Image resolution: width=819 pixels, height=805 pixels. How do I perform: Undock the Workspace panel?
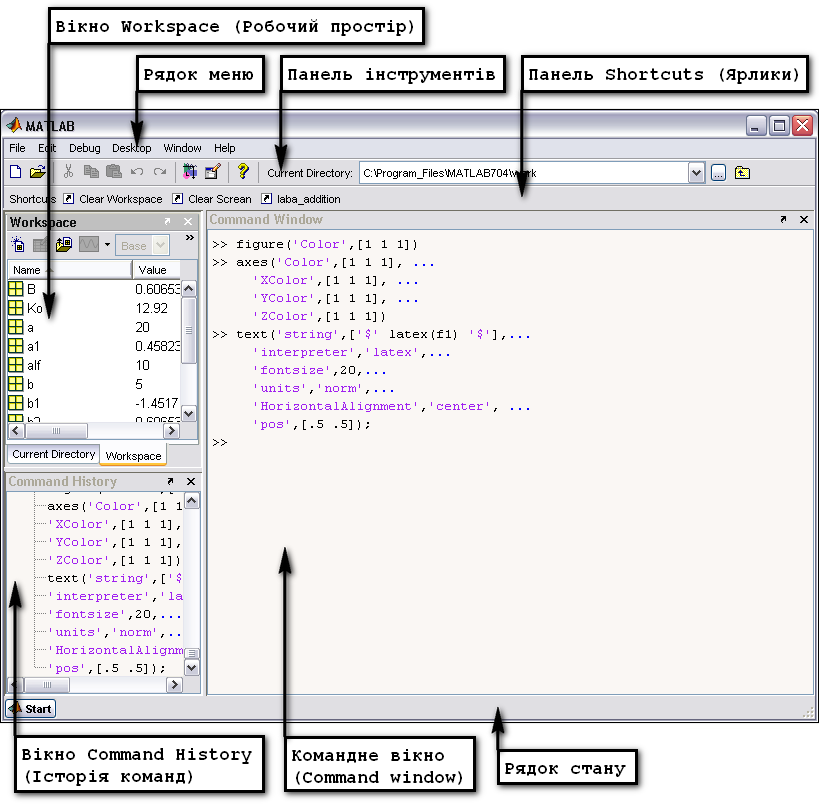coord(167,221)
